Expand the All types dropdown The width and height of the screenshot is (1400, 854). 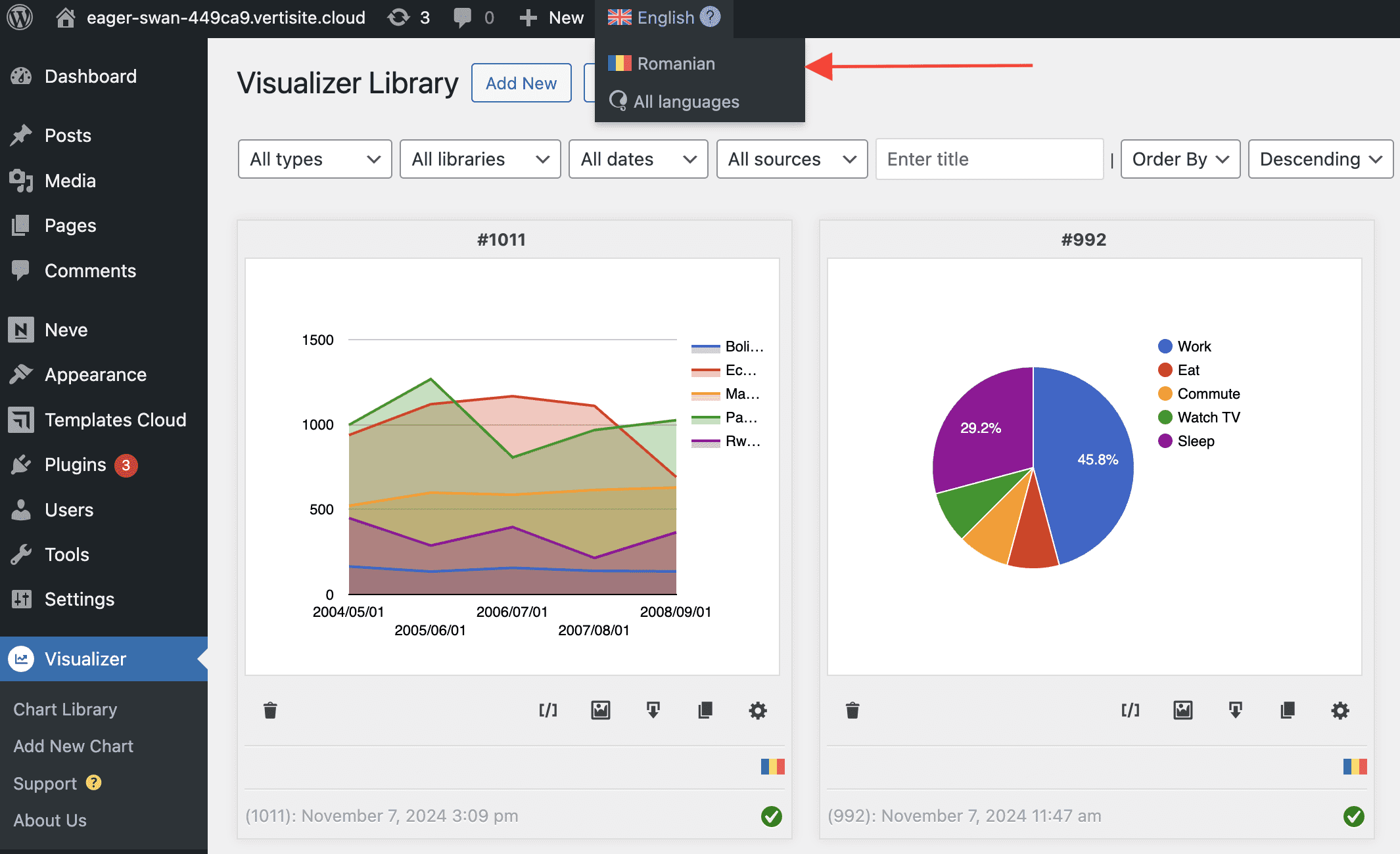(x=315, y=159)
